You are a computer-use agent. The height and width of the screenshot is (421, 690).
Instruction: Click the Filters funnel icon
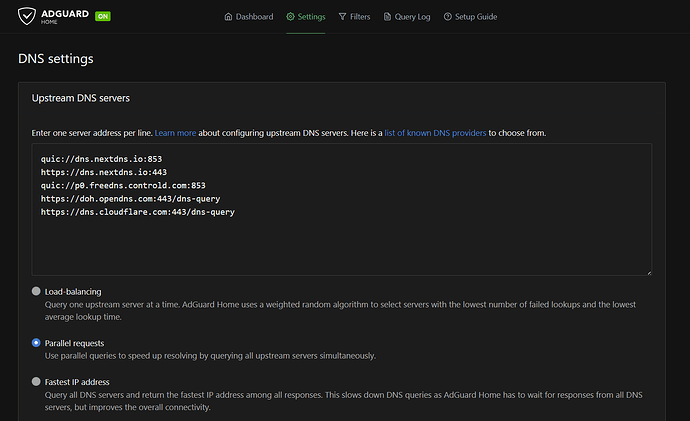click(x=342, y=17)
